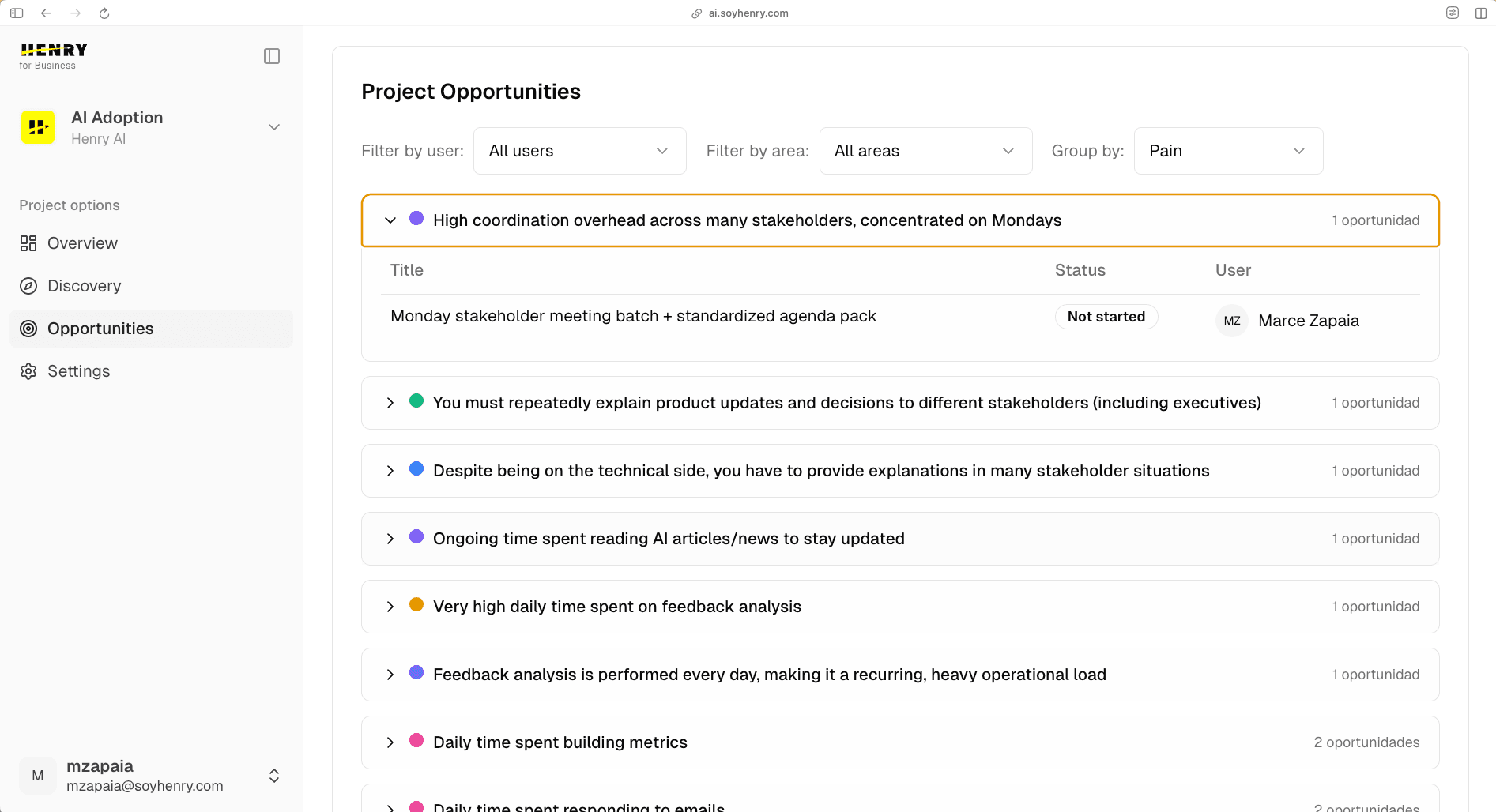Select Overview in the Project options menu
1496x812 pixels.
(x=82, y=243)
